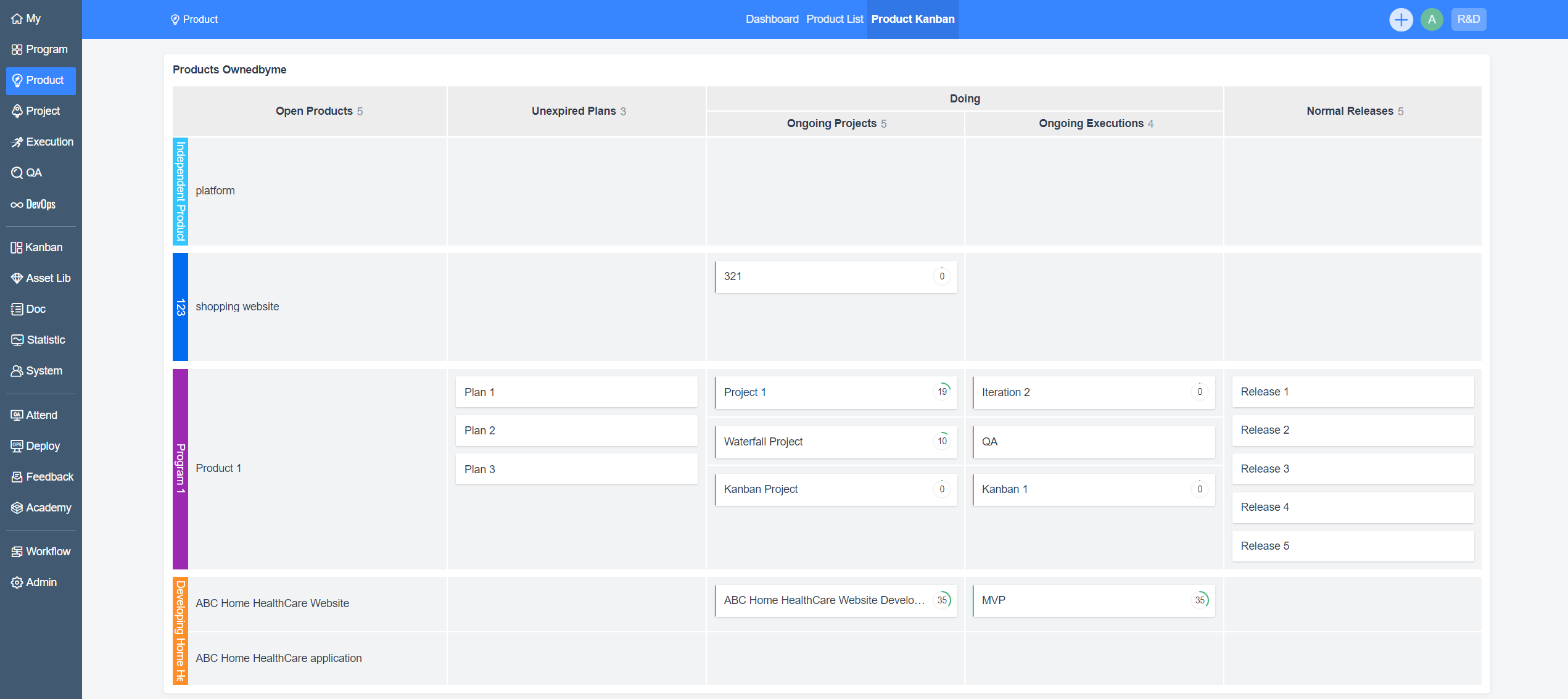Click the Program 1 purple lane label
1568x699 pixels.
click(180, 468)
